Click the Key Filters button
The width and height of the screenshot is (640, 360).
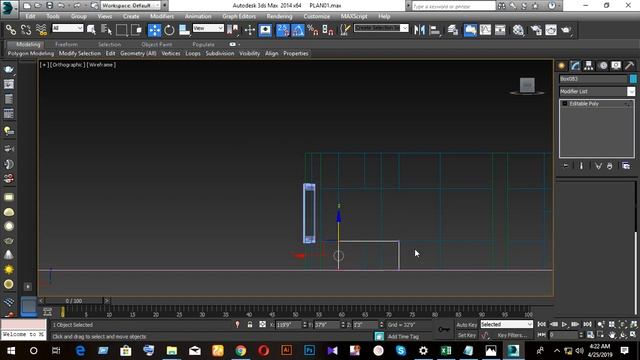(x=513, y=335)
